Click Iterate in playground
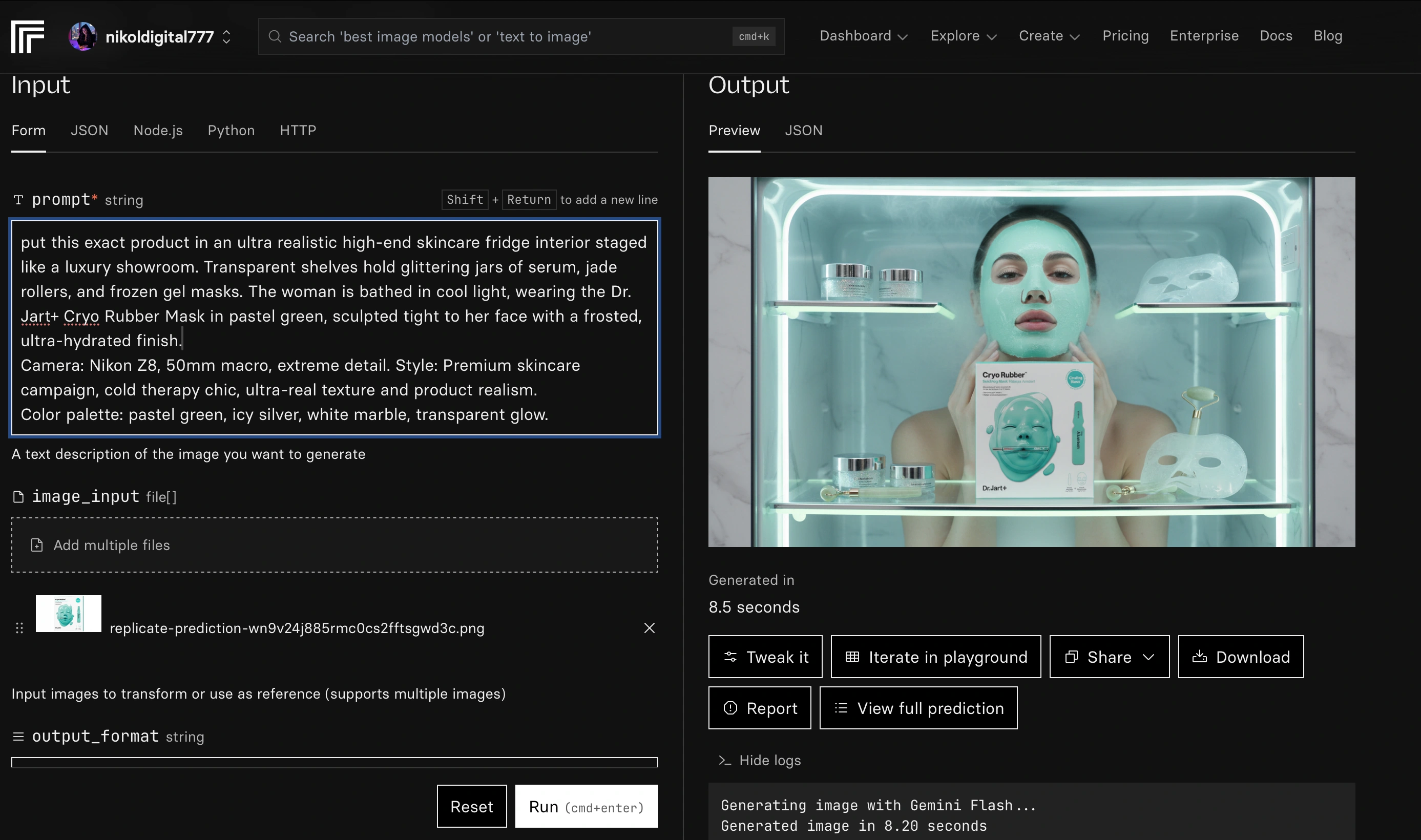Viewport: 1421px width, 840px height. [x=936, y=657]
